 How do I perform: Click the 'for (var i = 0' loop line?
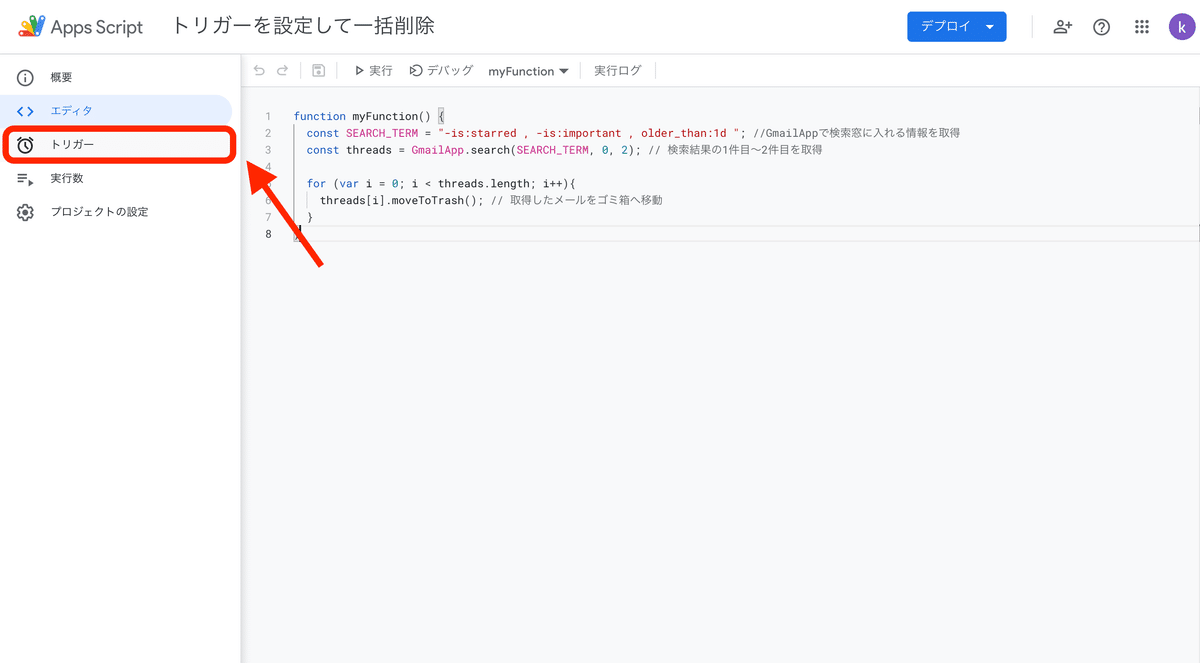click(x=442, y=183)
